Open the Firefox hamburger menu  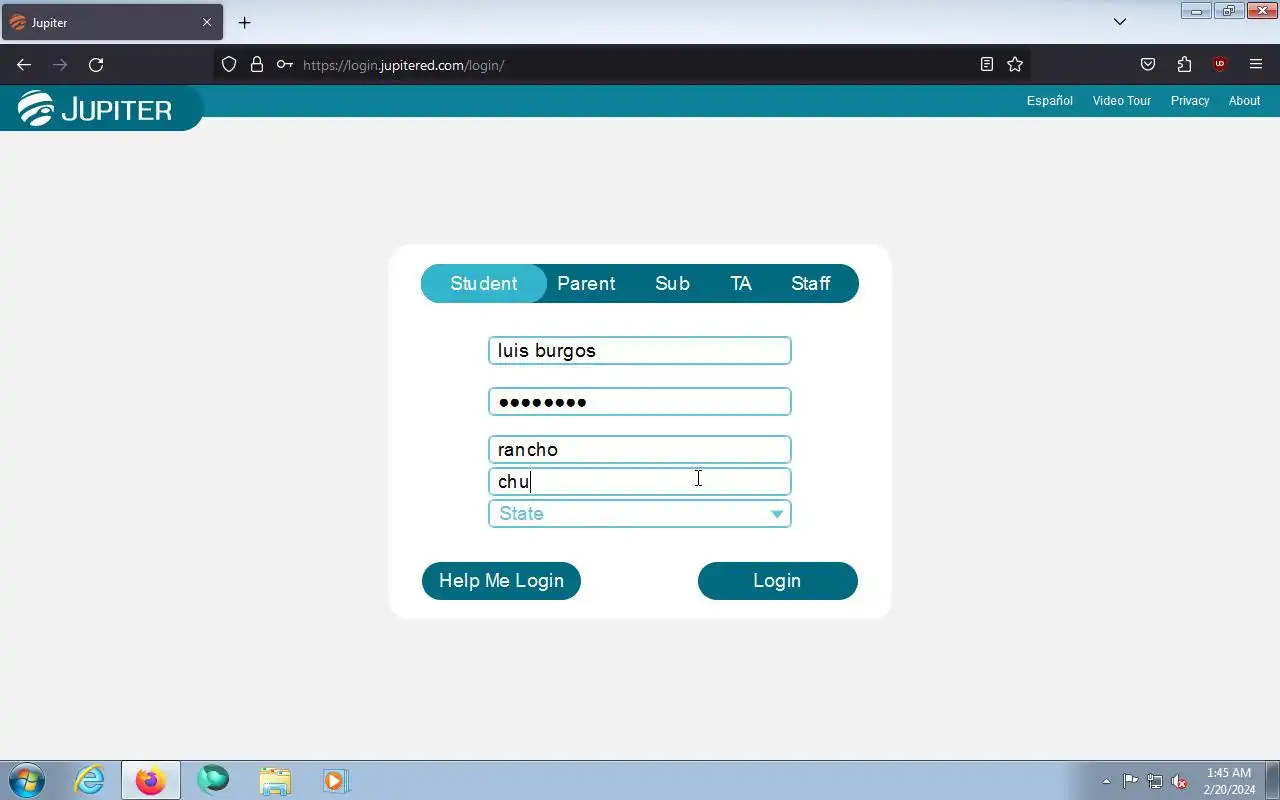1256,65
